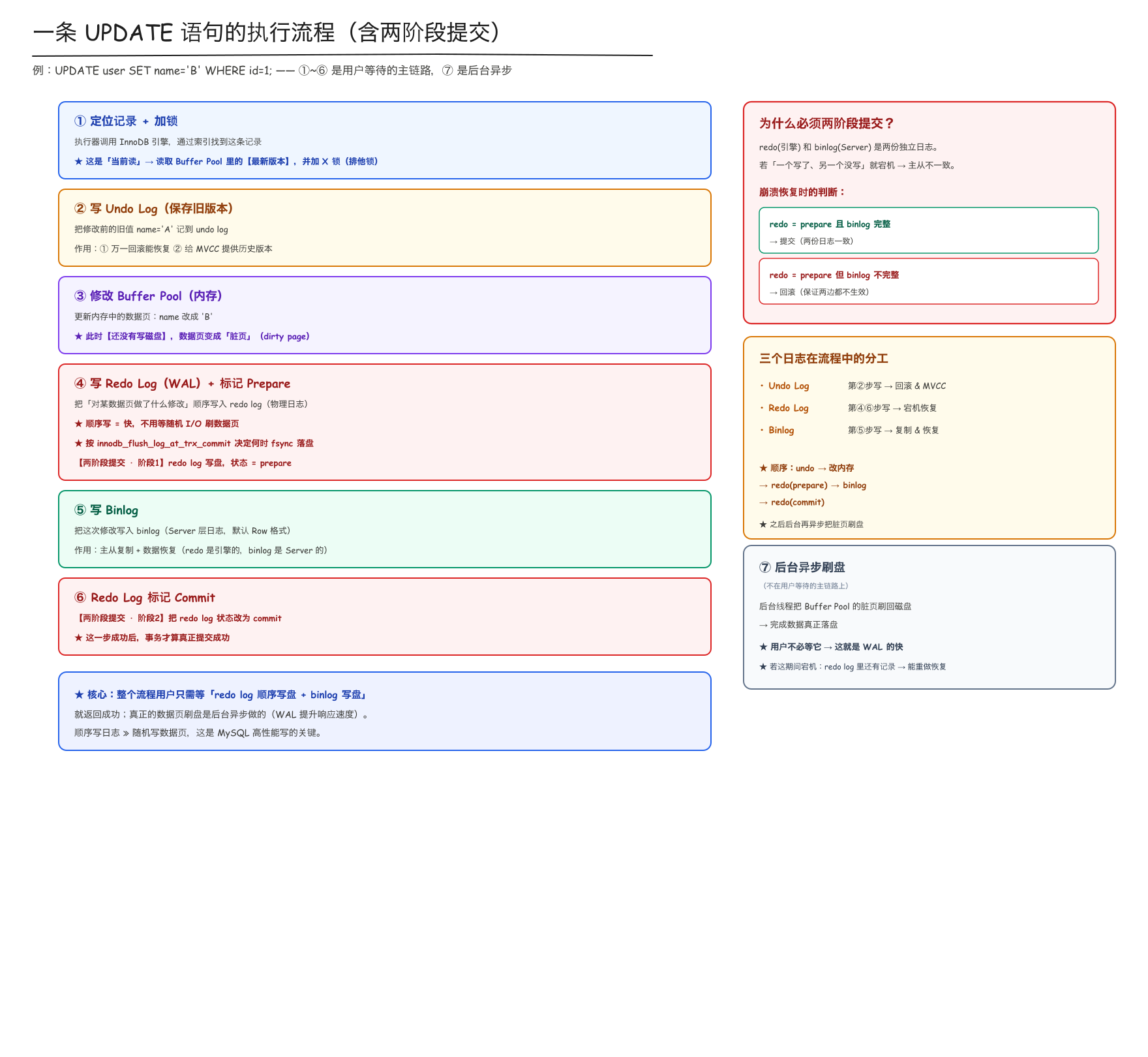Click the line "作用：① 万一回滚能恢复"
The image size is (1148, 1057).
(x=122, y=249)
